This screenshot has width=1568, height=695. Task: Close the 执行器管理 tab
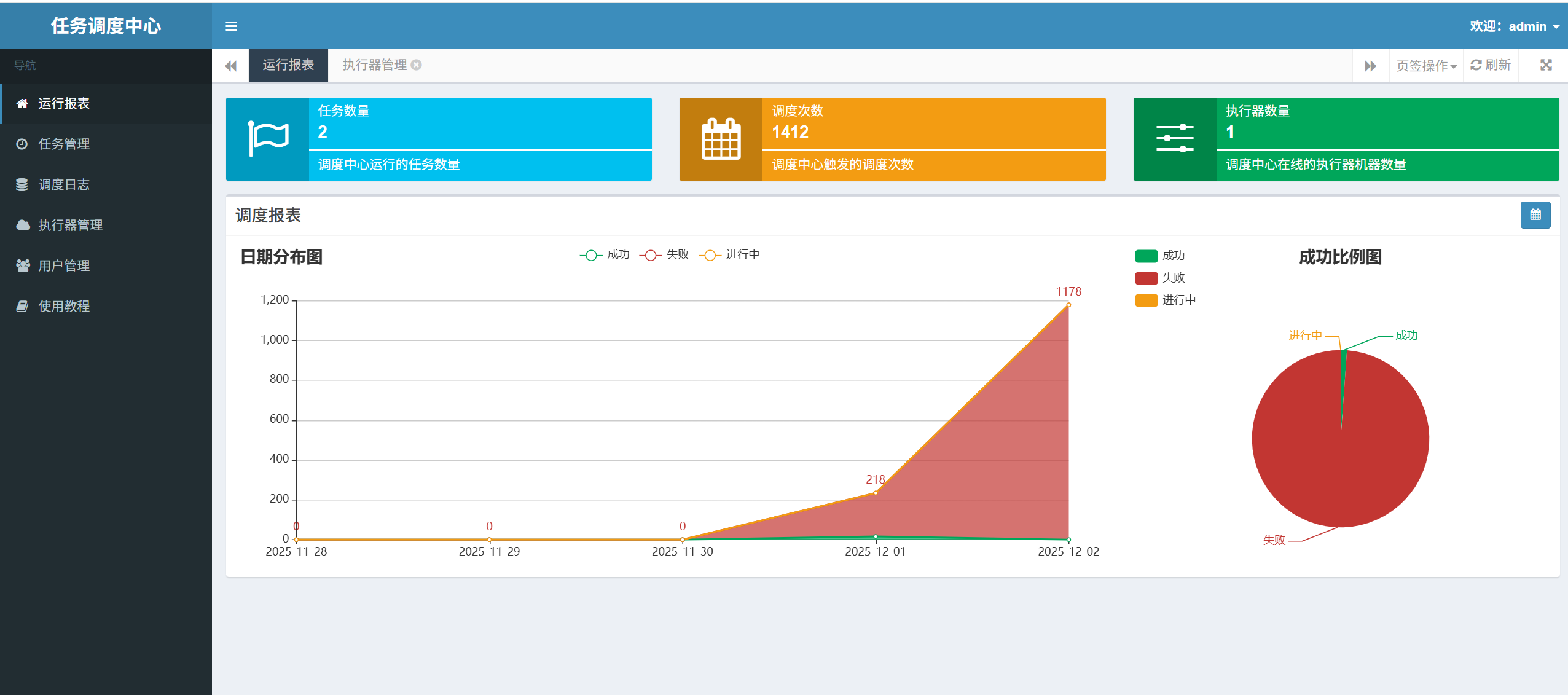click(417, 65)
